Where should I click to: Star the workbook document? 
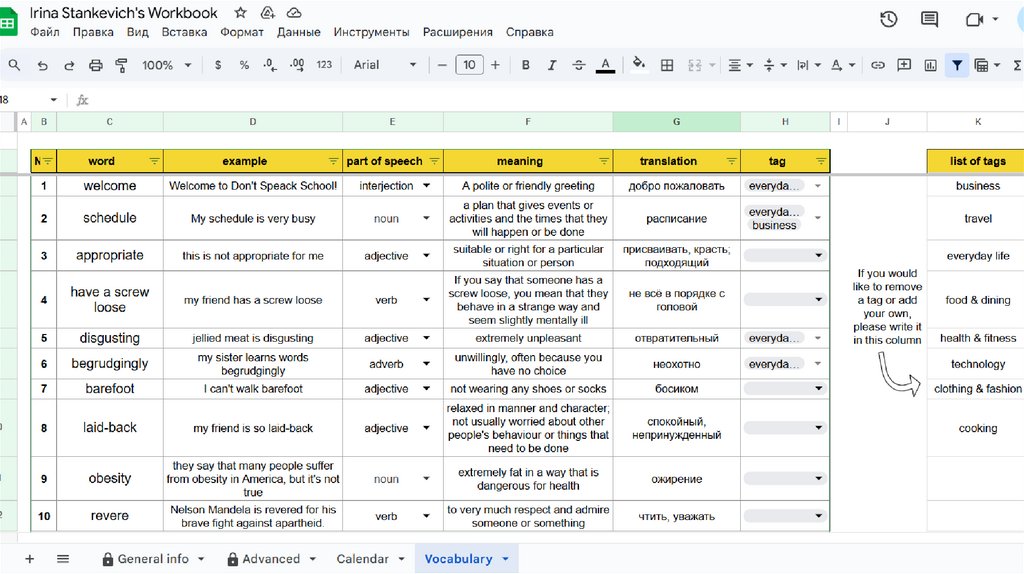[240, 13]
